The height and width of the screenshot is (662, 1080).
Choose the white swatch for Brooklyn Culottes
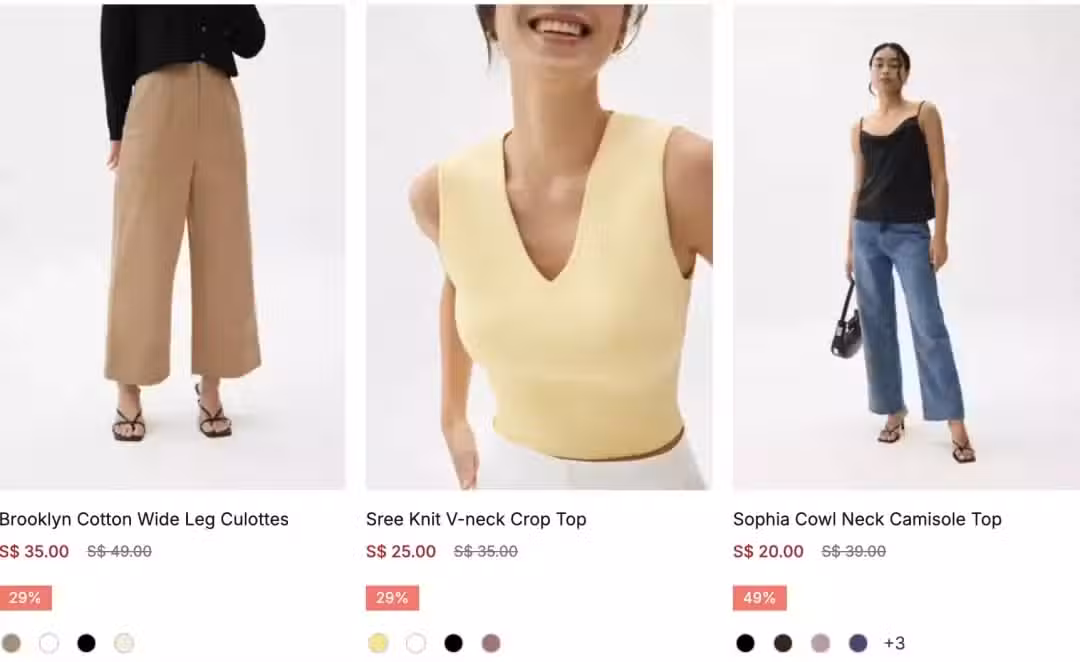(49, 643)
